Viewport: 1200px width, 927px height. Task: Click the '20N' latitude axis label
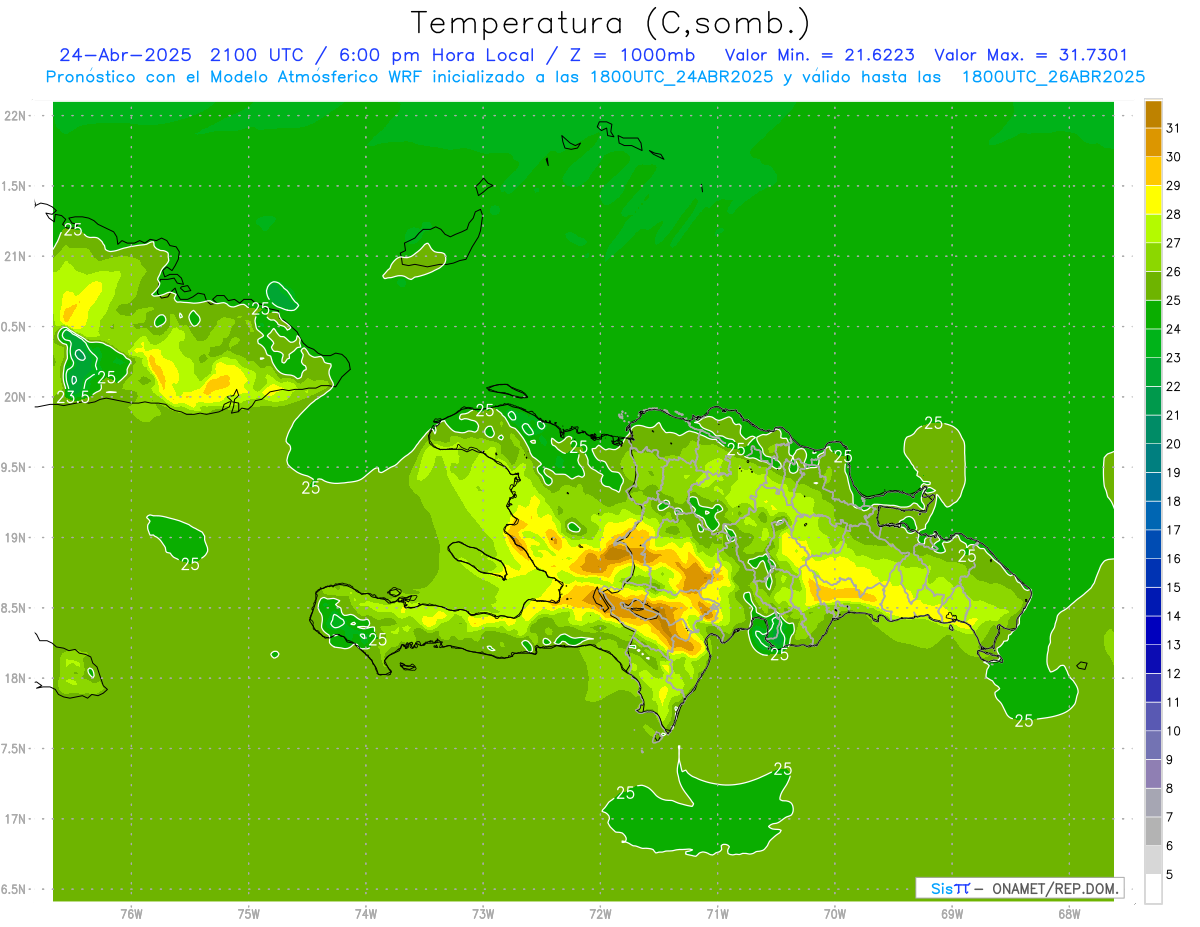[16, 397]
